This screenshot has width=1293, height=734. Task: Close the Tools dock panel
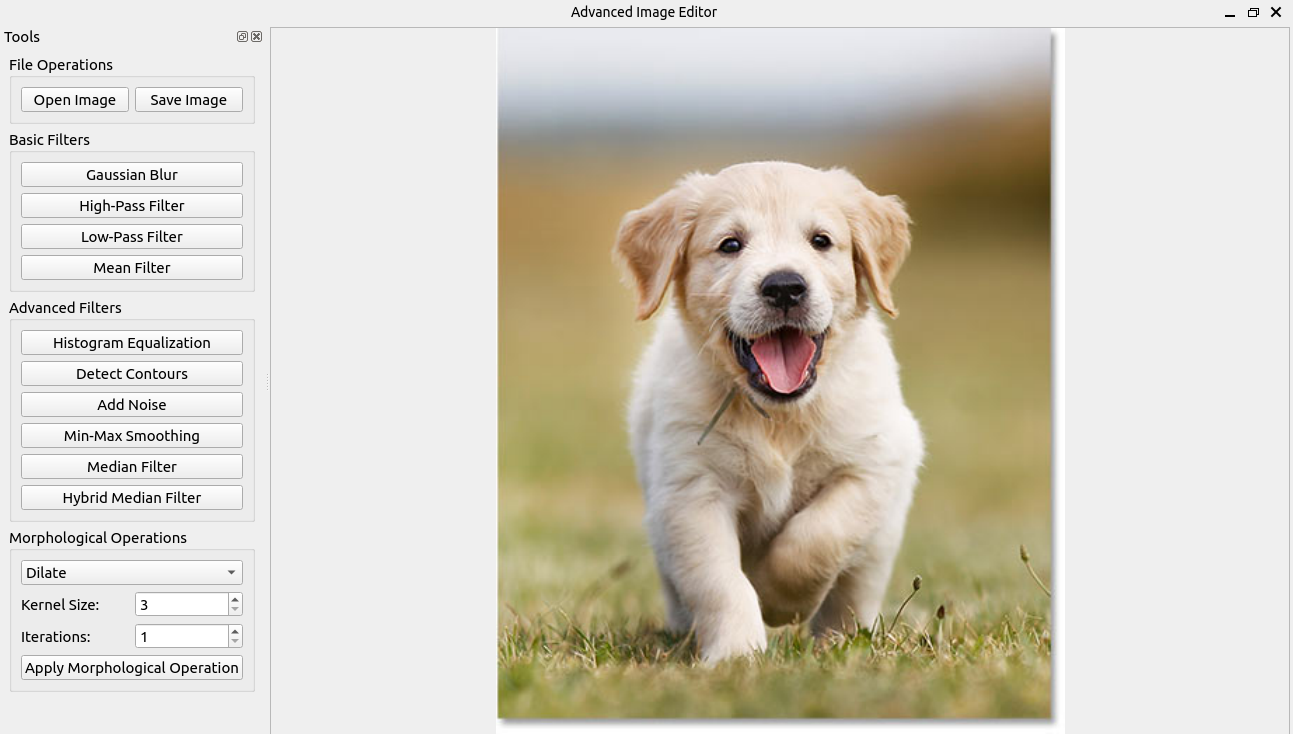tap(257, 37)
